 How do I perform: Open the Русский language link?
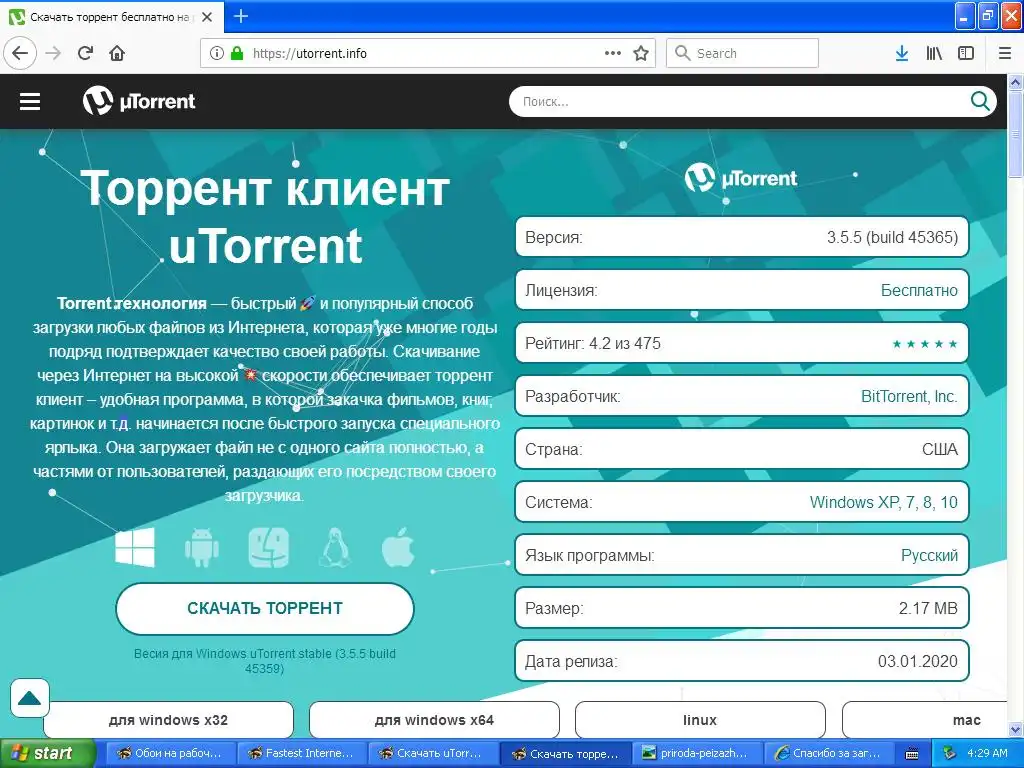pyautogui.click(x=929, y=555)
